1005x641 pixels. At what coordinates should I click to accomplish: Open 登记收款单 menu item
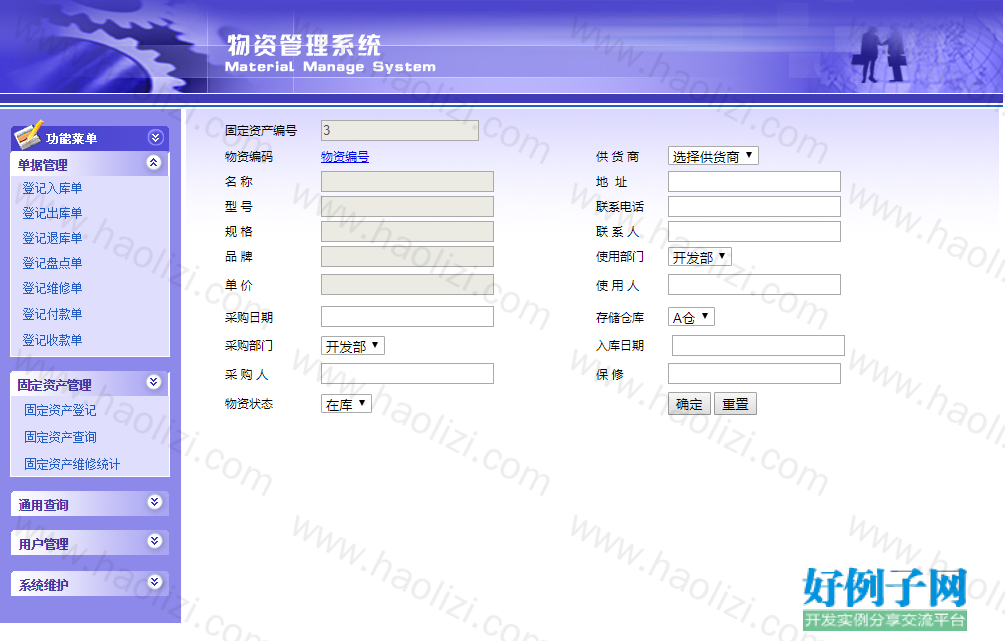coord(53,340)
